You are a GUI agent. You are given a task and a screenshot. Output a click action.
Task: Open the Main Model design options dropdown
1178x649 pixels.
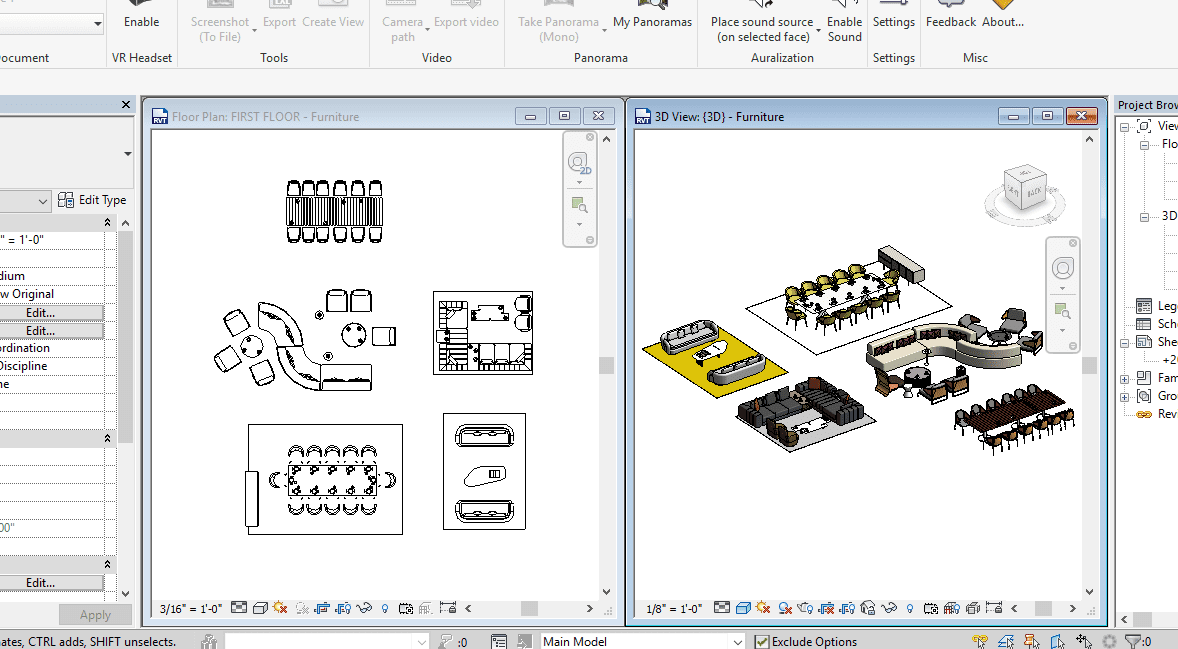(738, 642)
